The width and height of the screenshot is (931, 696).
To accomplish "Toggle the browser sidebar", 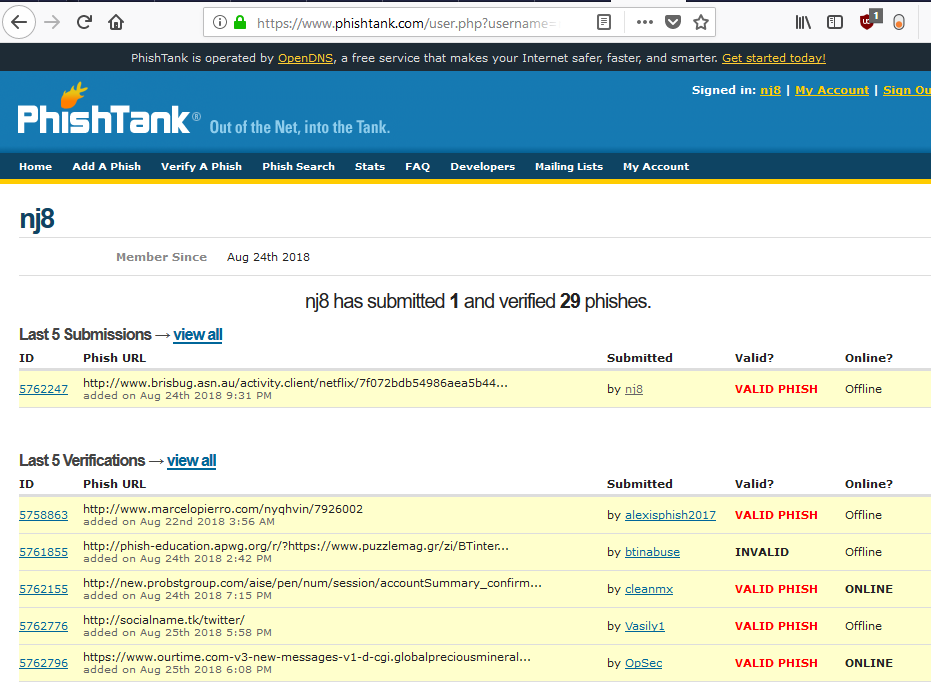I will pos(834,22).
